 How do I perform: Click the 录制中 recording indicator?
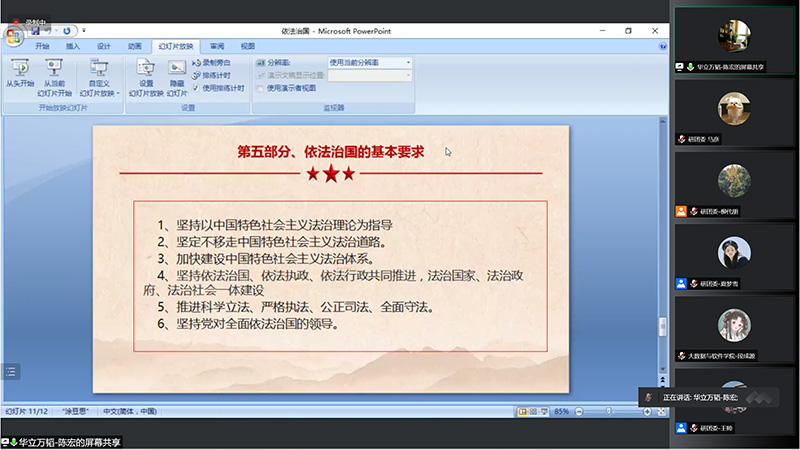point(31,22)
